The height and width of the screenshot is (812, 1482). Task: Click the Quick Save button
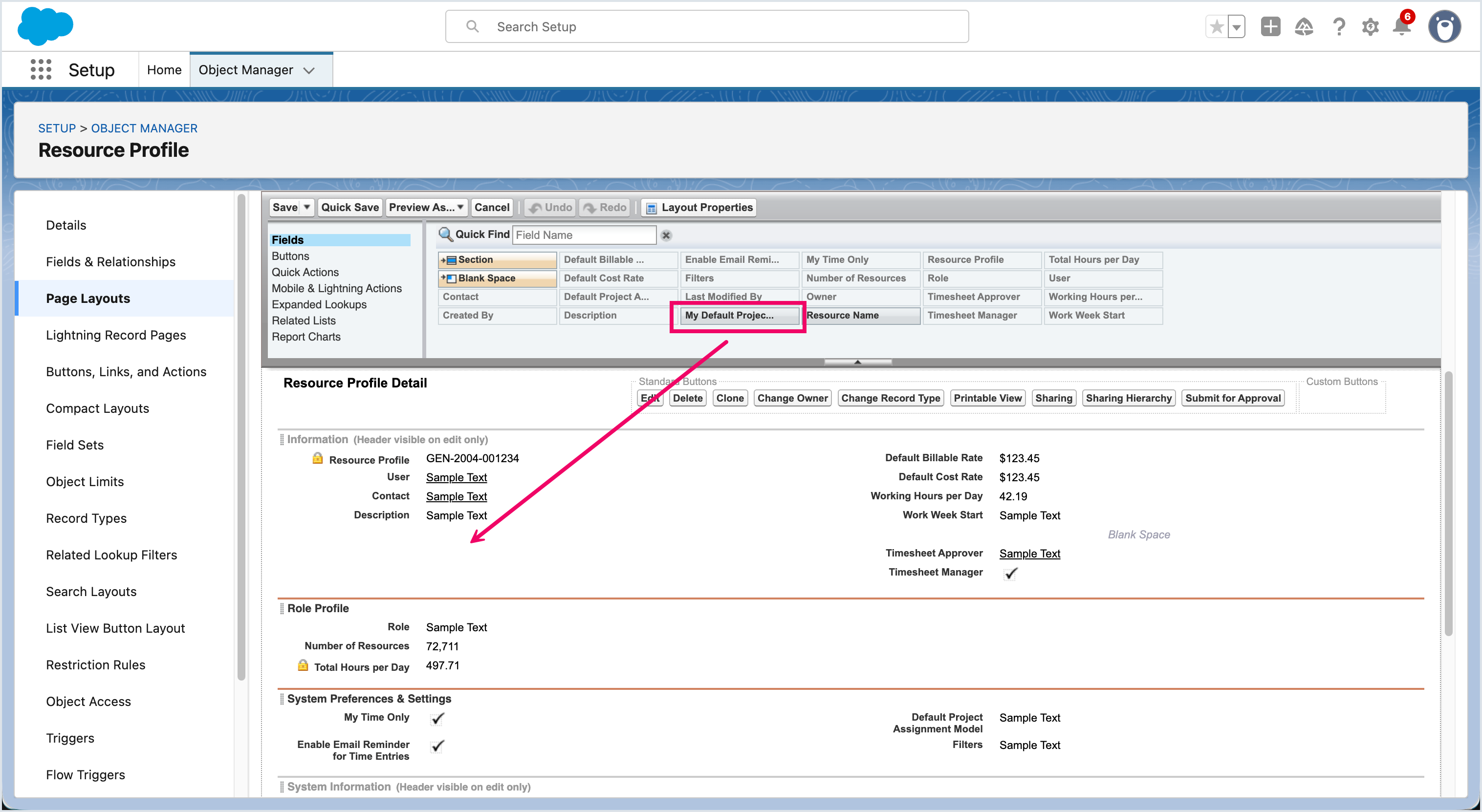349,207
